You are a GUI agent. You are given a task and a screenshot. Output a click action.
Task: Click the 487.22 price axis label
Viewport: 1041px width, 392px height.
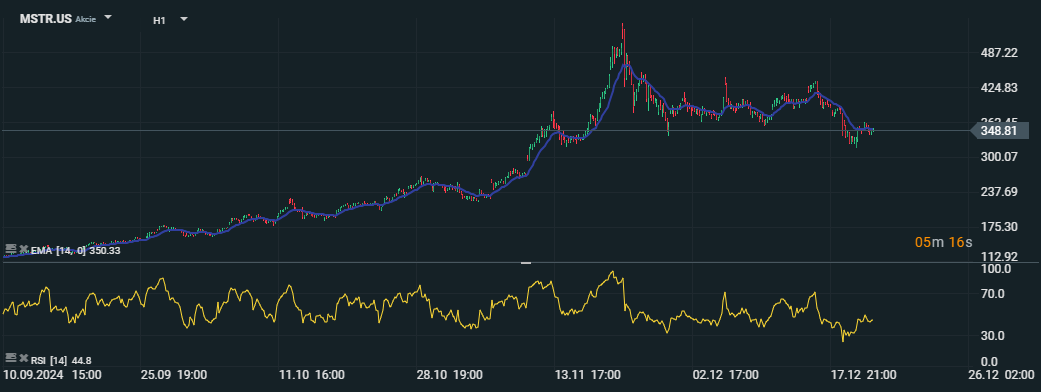pos(999,52)
